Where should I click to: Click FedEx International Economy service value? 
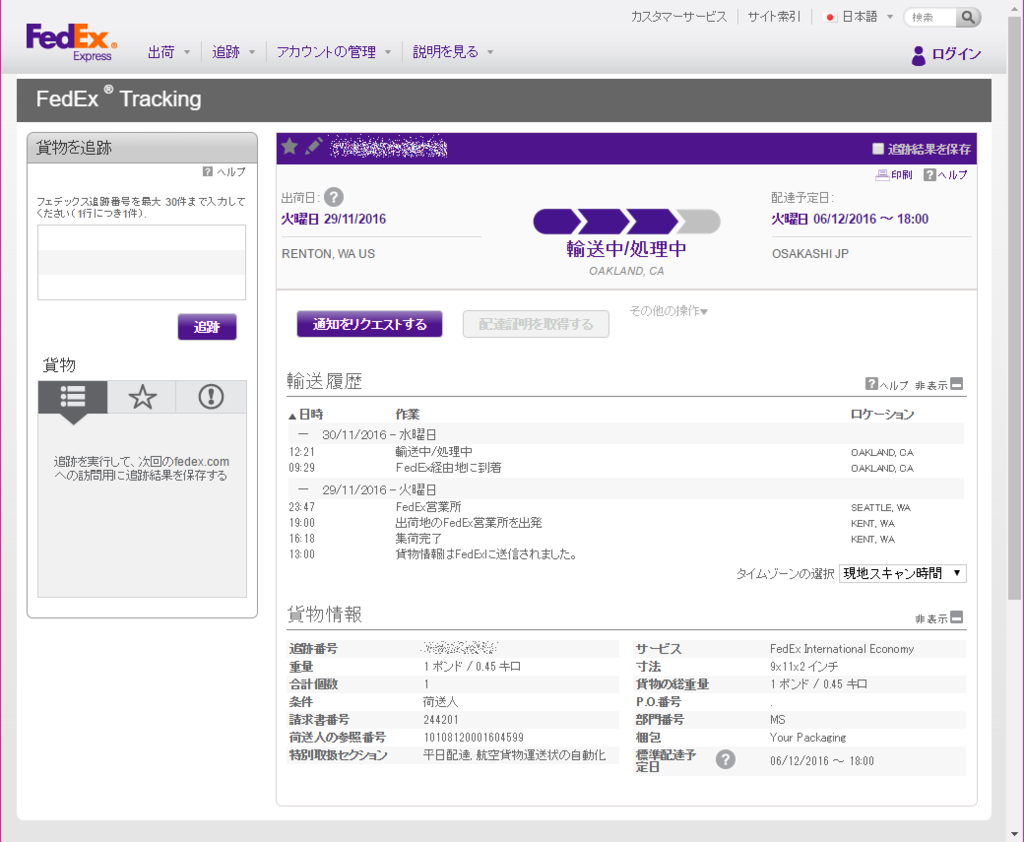(x=842, y=649)
